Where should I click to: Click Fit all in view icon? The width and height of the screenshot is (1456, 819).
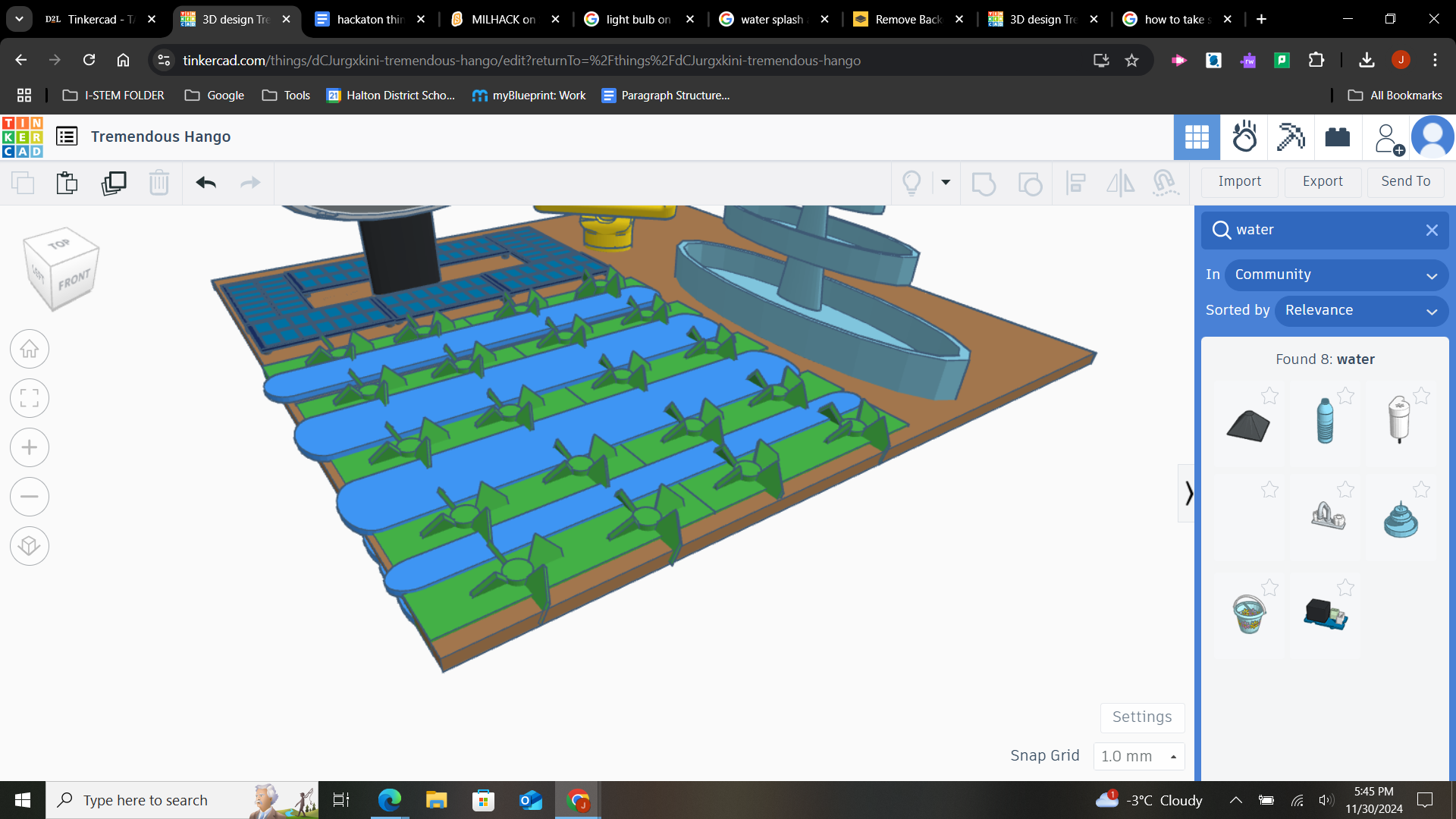[30, 398]
